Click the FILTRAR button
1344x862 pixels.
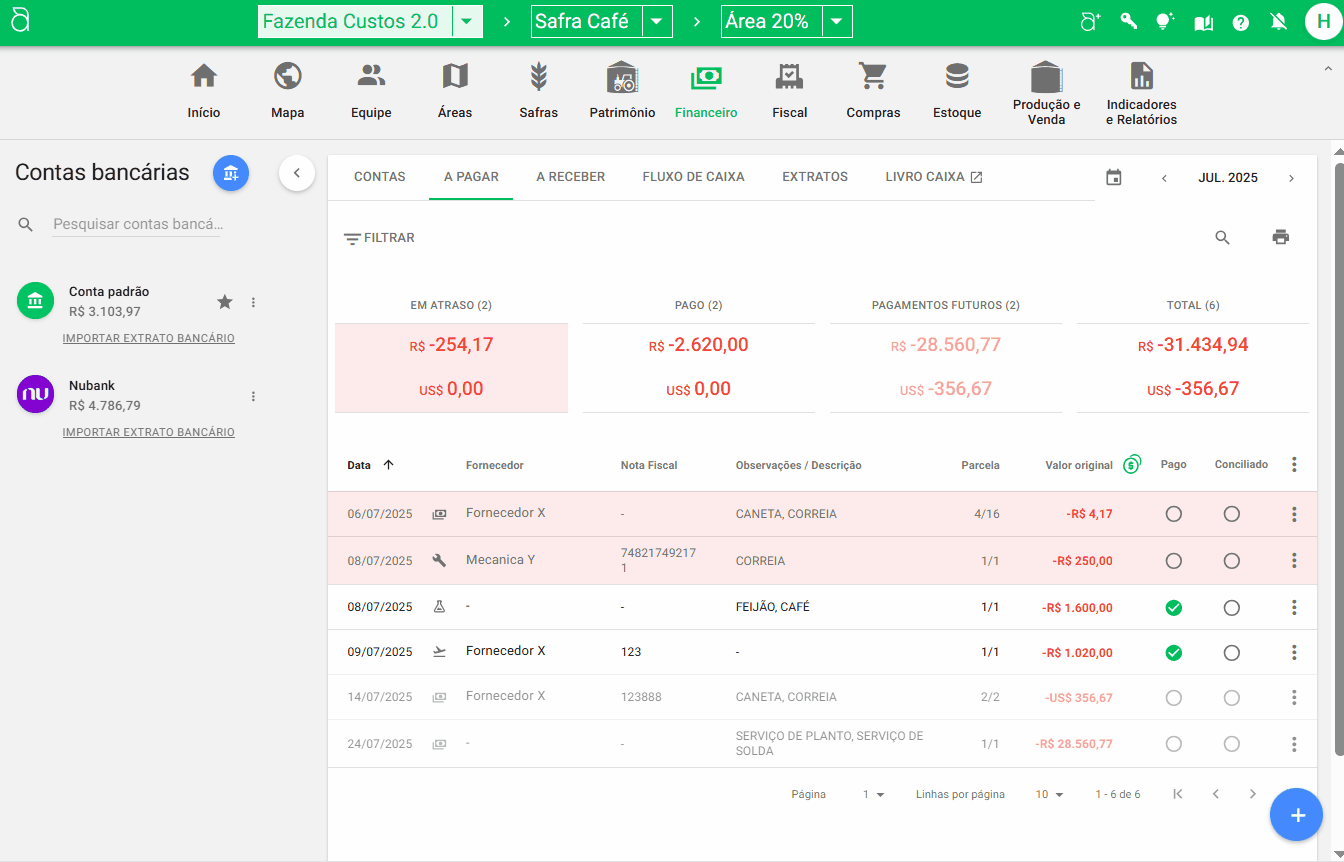tap(379, 238)
